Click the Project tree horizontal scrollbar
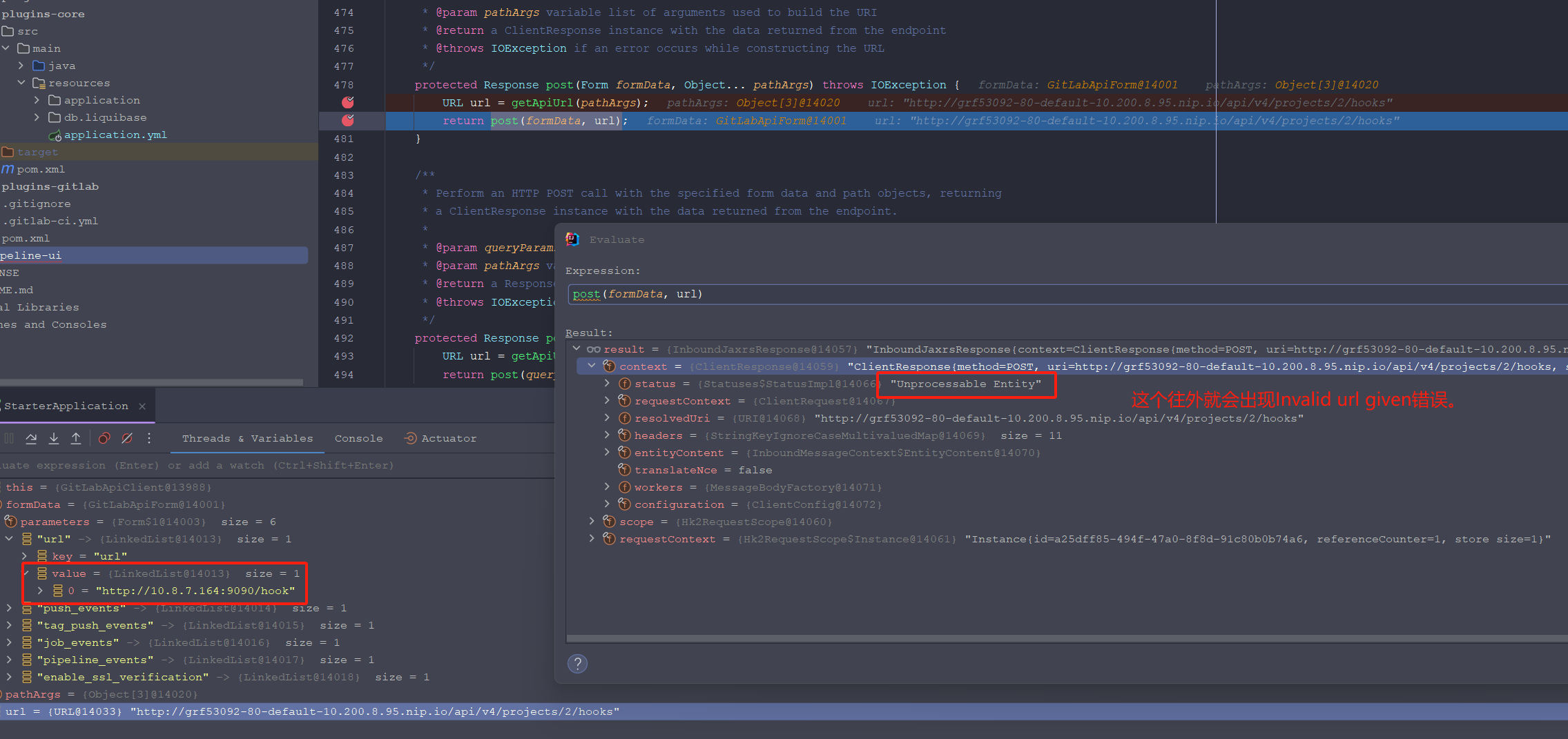Image resolution: width=1568 pixels, height=739 pixels. pyautogui.click(x=151, y=382)
